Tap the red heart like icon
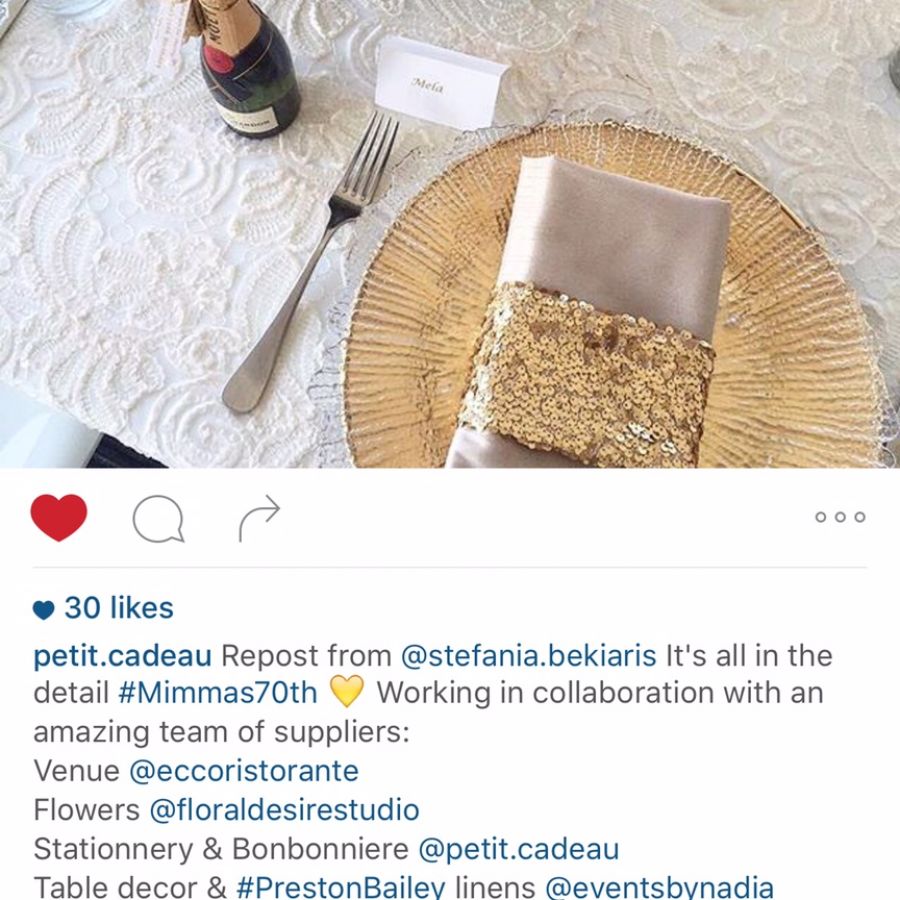The height and width of the screenshot is (900, 900). (59, 517)
